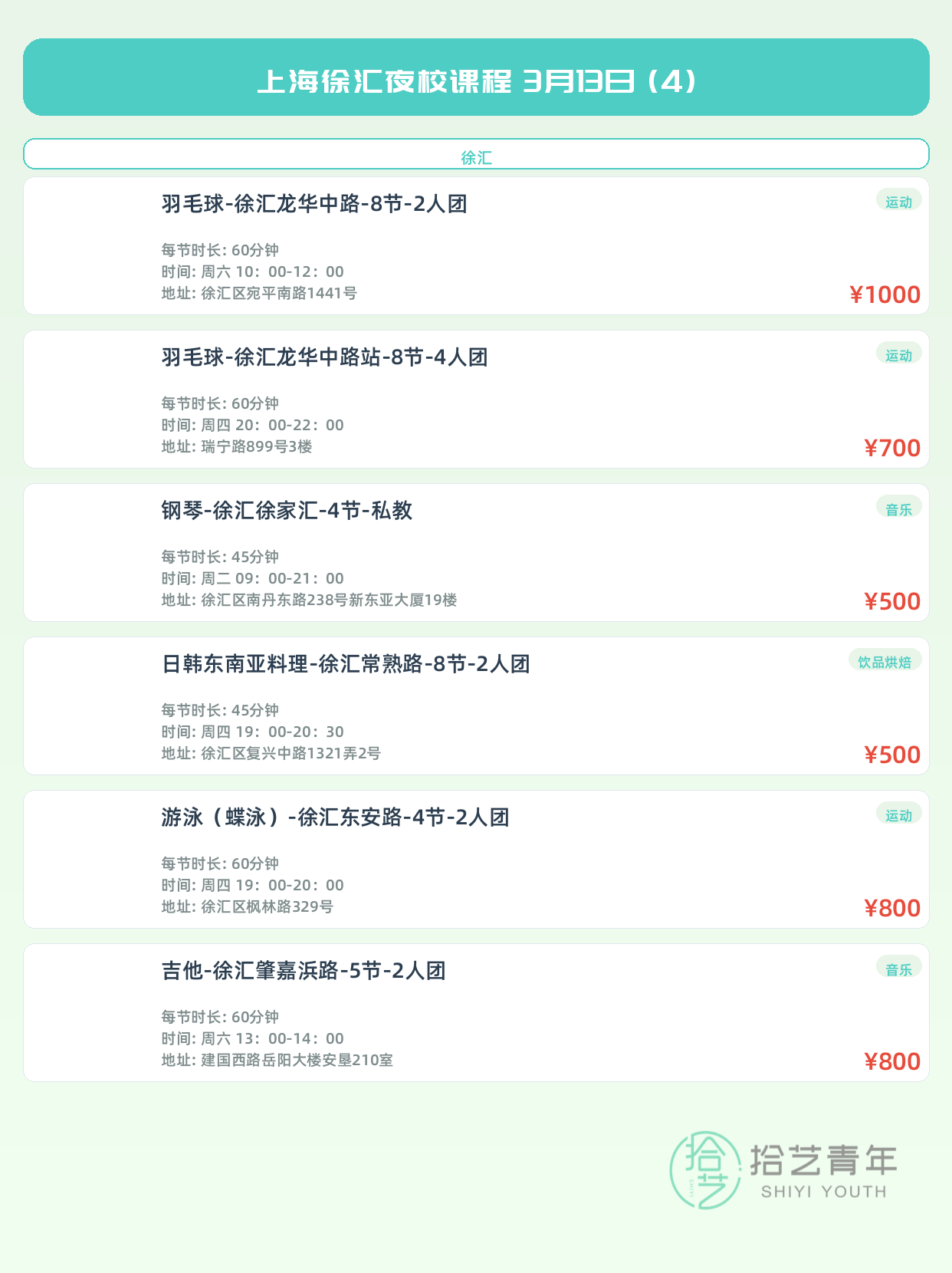
Task: Click the 拾艺青年 circular logo icon
Action: coord(704,1169)
